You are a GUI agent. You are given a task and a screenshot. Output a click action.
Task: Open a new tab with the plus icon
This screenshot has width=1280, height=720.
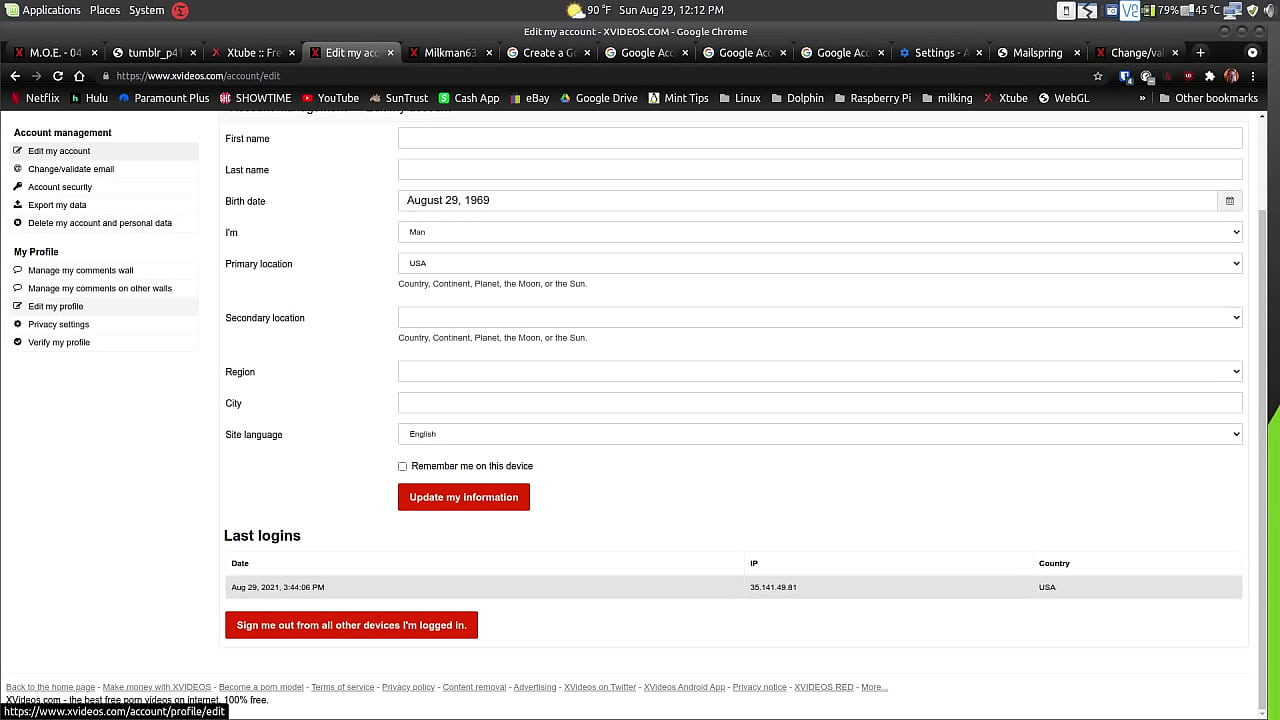(x=1200, y=53)
